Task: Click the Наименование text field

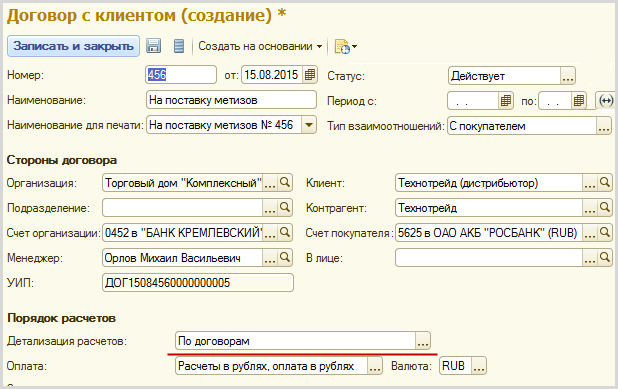Action: (231, 100)
